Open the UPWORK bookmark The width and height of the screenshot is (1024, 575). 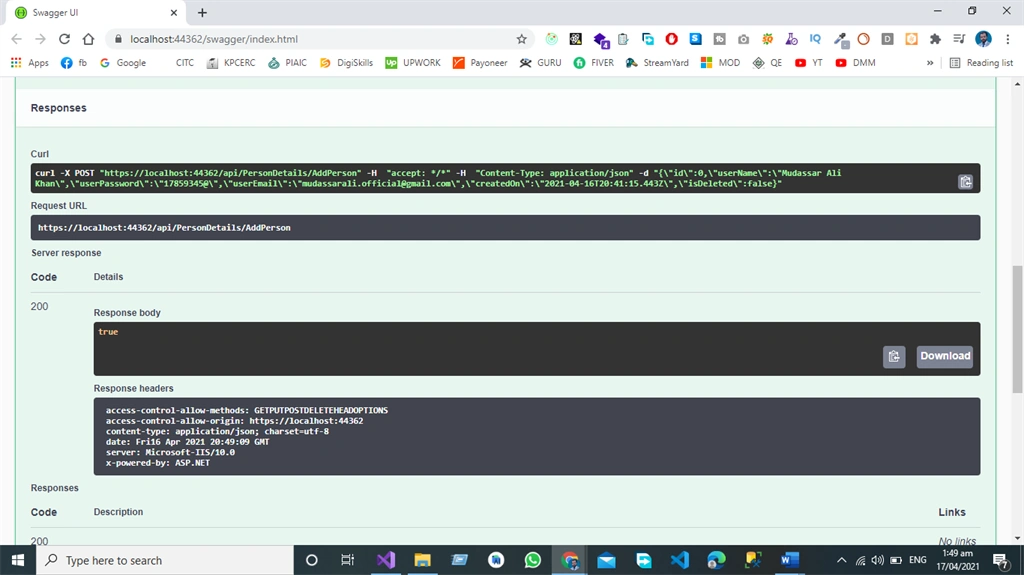(413, 63)
